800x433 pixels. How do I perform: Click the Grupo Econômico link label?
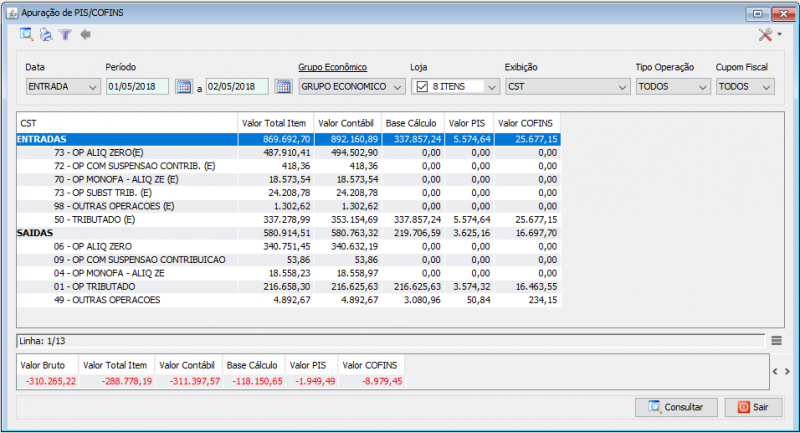[333, 67]
